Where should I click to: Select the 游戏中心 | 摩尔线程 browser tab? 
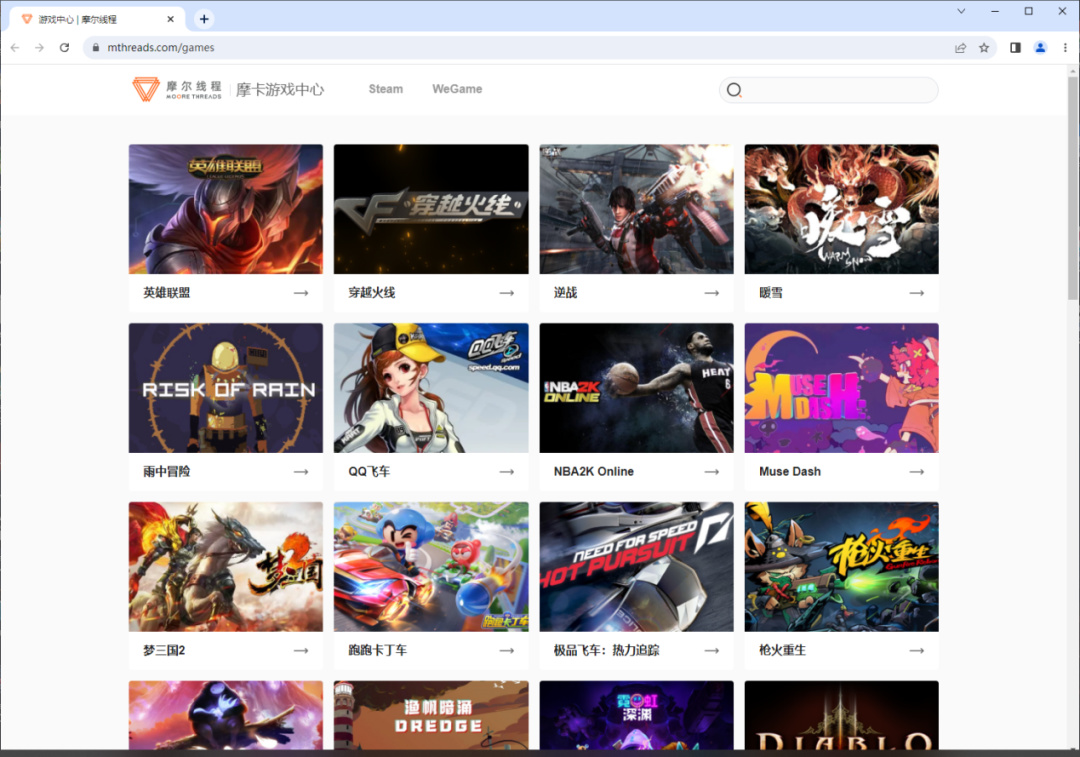(x=96, y=19)
